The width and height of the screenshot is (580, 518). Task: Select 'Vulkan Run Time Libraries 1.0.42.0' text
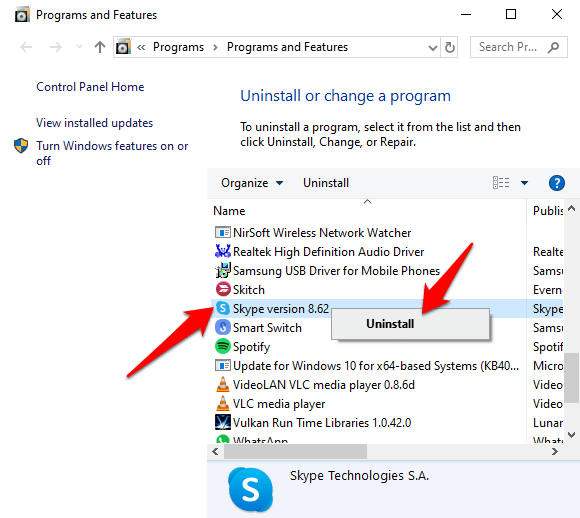322,423
